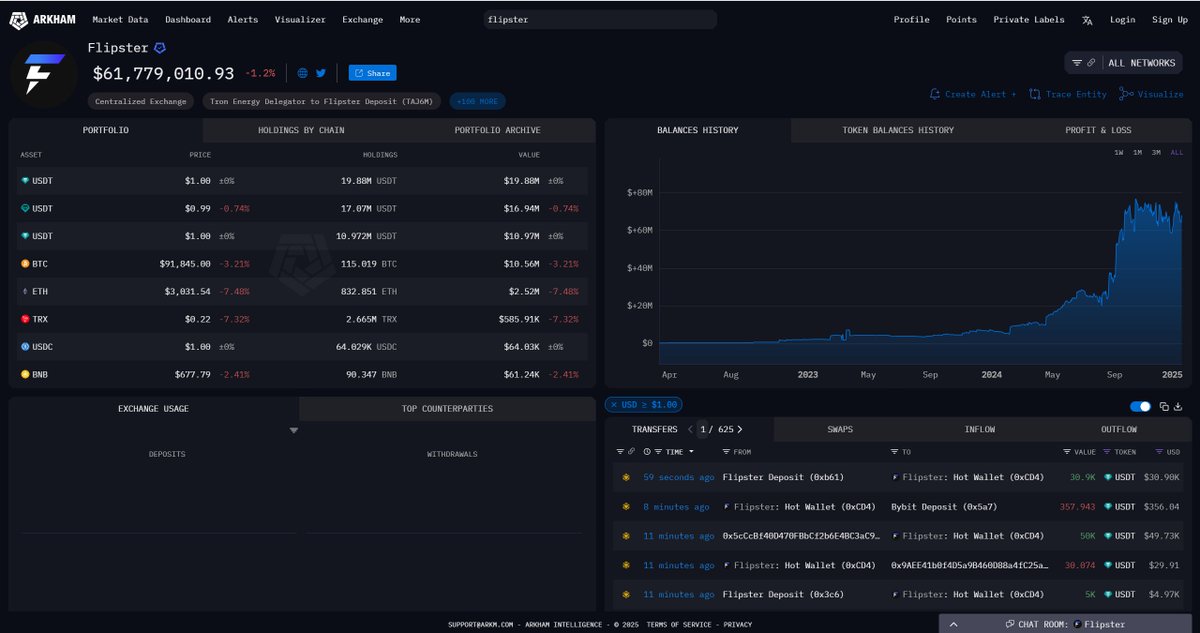This screenshot has width=1200, height=633.
Task: Click the Create Alert + link
Action: coord(972,94)
